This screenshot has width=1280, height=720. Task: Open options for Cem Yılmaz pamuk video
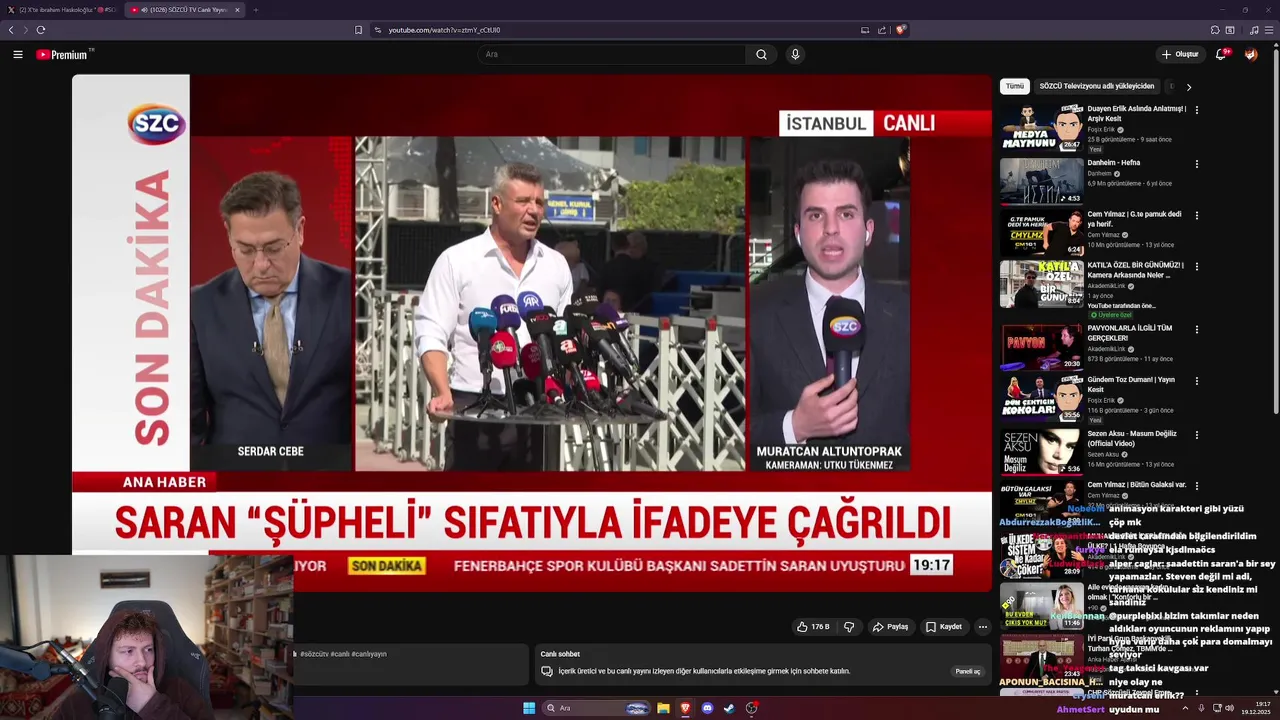click(1197, 215)
